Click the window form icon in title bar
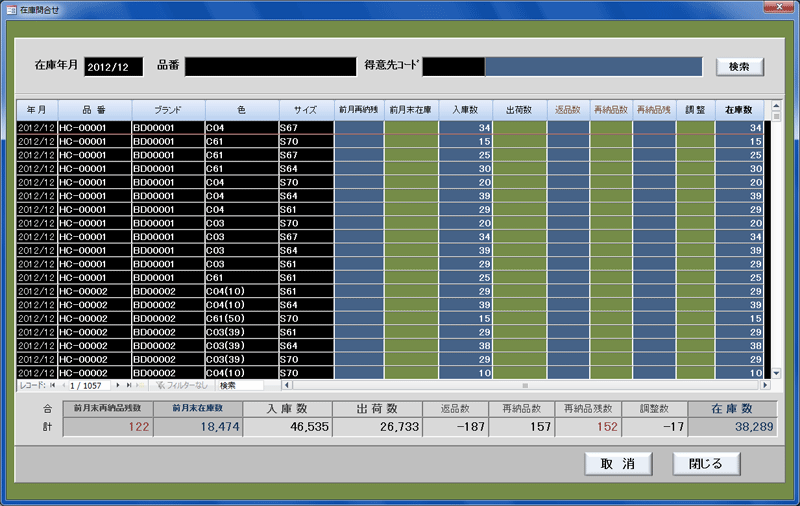Image resolution: width=800 pixels, height=506 pixels. (11, 10)
